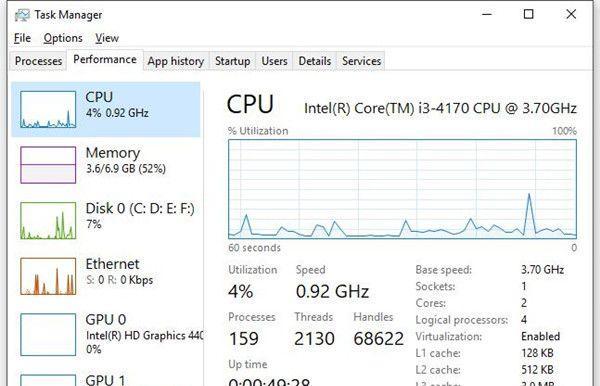This screenshot has width=600, height=386.
Task: Open the Services tab
Action: (361, 61)
